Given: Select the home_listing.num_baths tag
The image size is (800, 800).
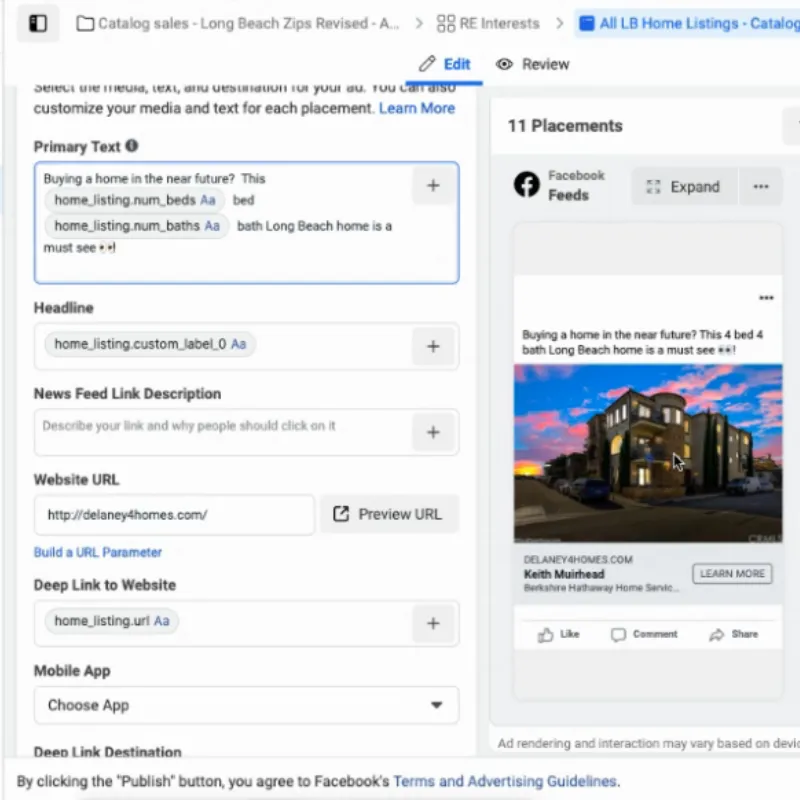Looking at the screenshot, I should click(137, 226).
